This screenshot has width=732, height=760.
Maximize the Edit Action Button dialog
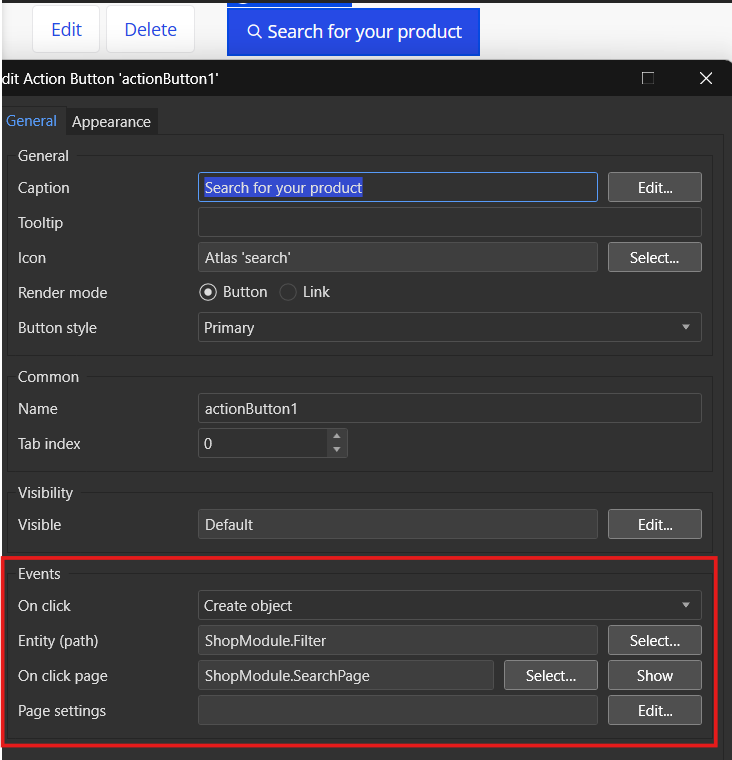tap(648, 78)
